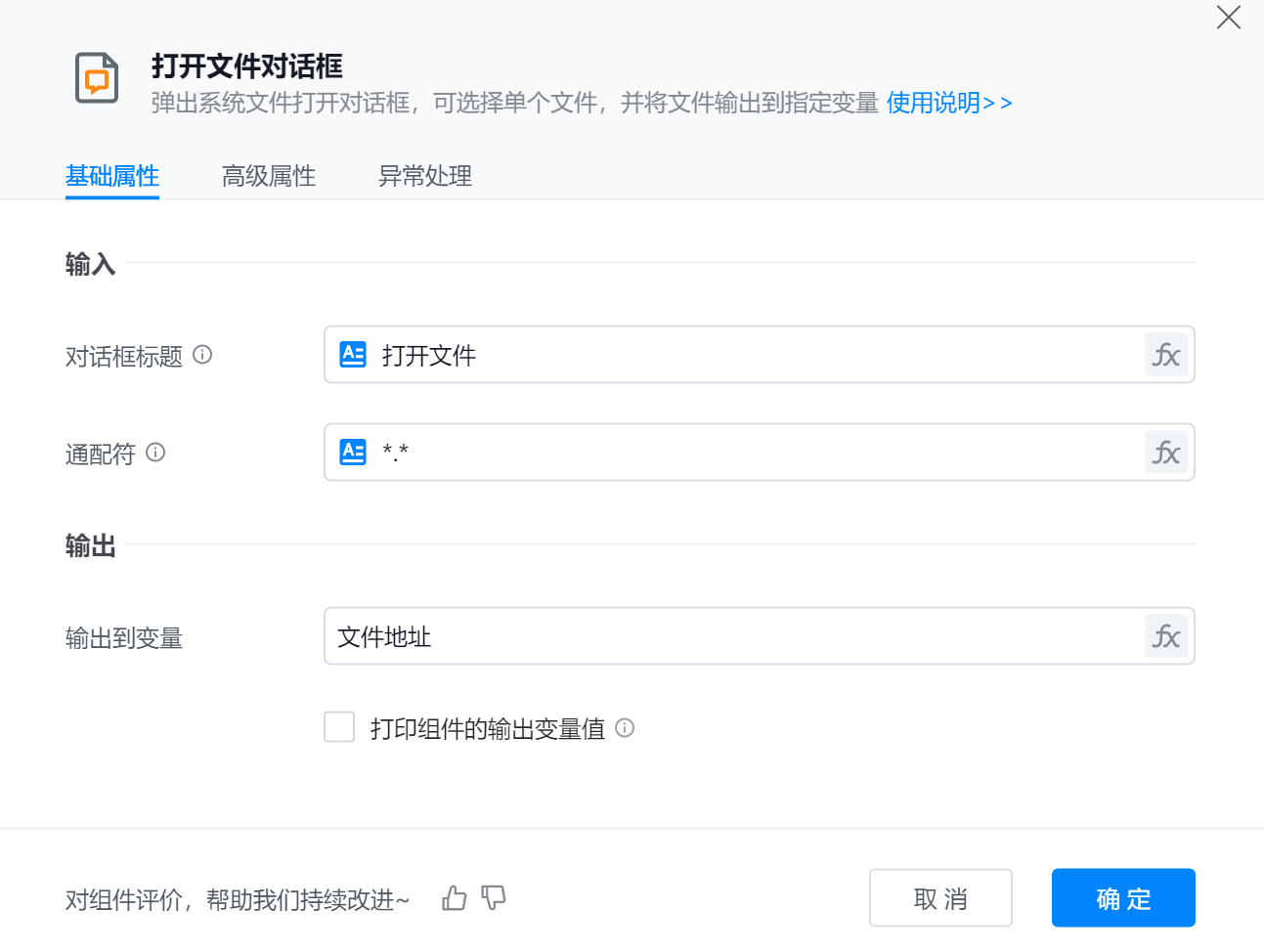The image size is (1264, 952).
Task: Click info icon next to 通配符 label
Action: click(x=155, y=453)
